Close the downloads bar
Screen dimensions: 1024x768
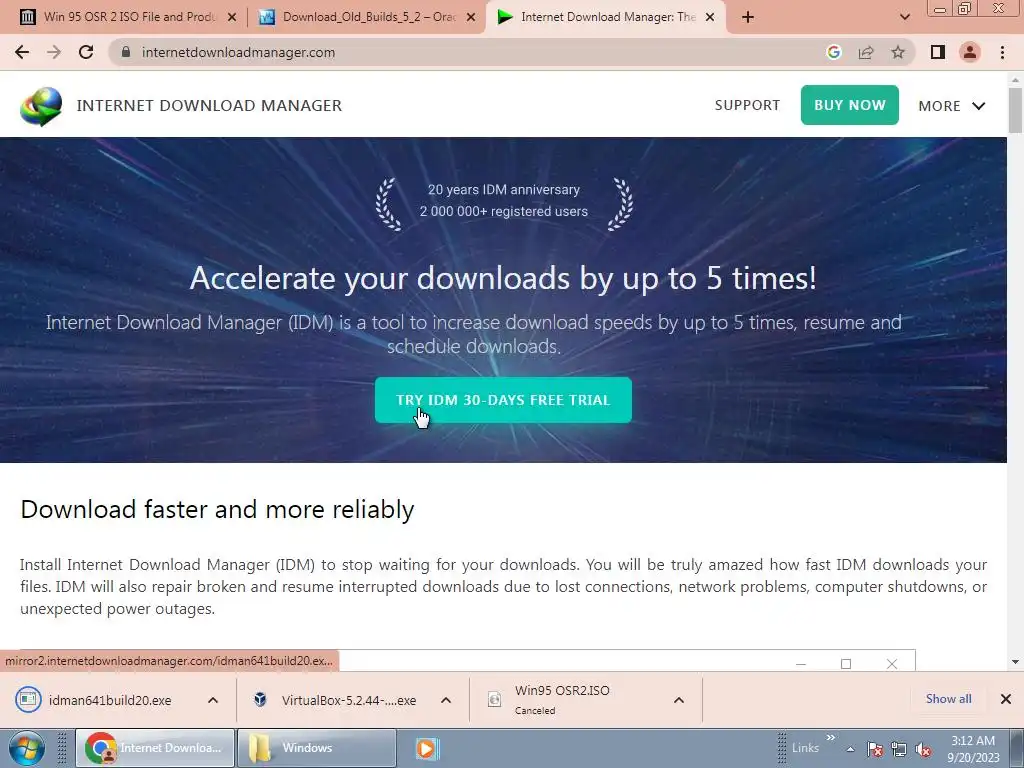1006,699
